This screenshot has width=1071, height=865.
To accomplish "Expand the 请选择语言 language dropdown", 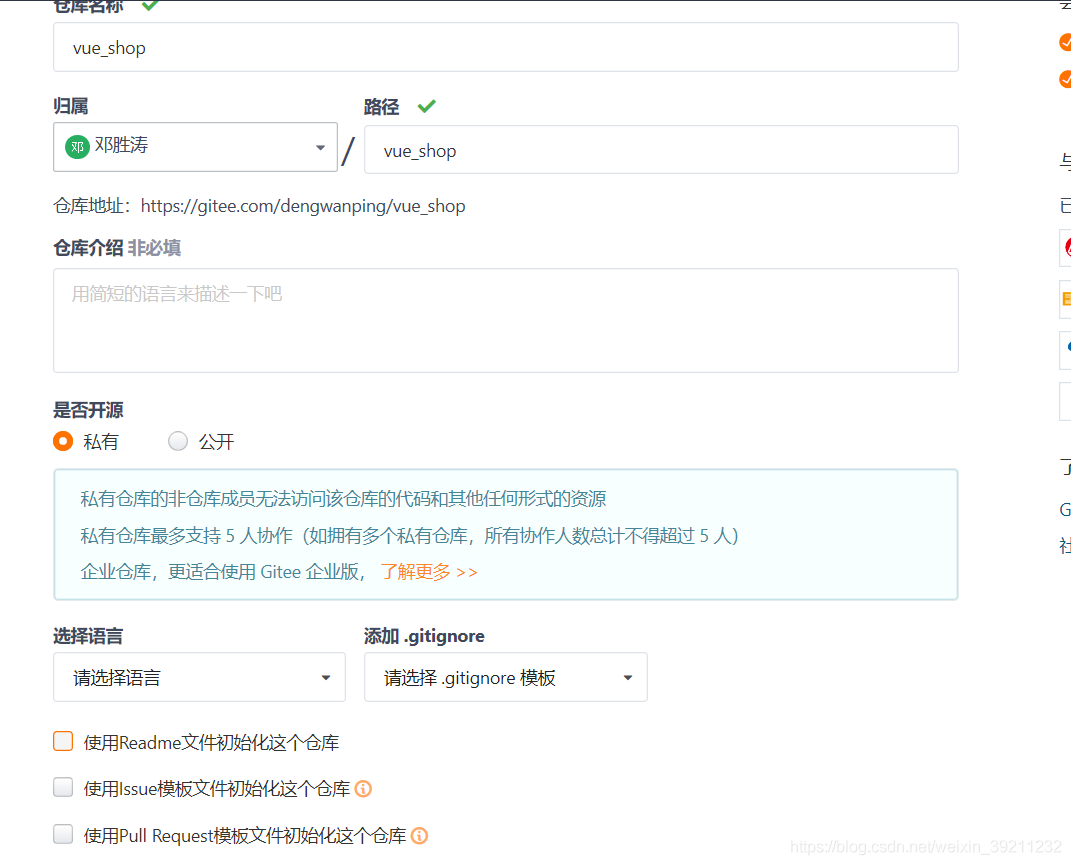I will [x=199, y=677].
